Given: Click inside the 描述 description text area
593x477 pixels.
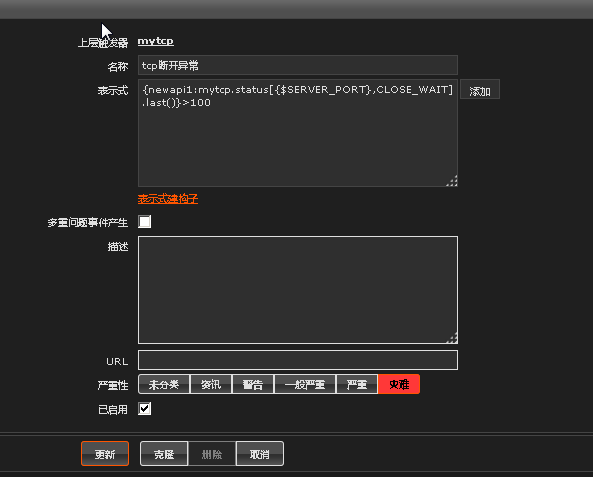Looking at the screenshot, I should coord(298,290).
